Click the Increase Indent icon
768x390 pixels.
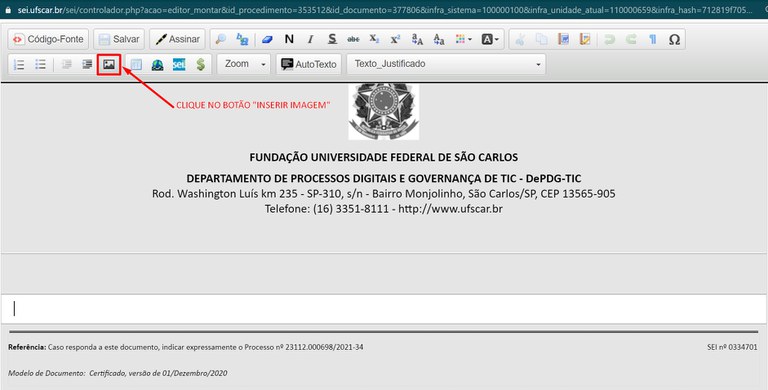click(x=87, y=64)
